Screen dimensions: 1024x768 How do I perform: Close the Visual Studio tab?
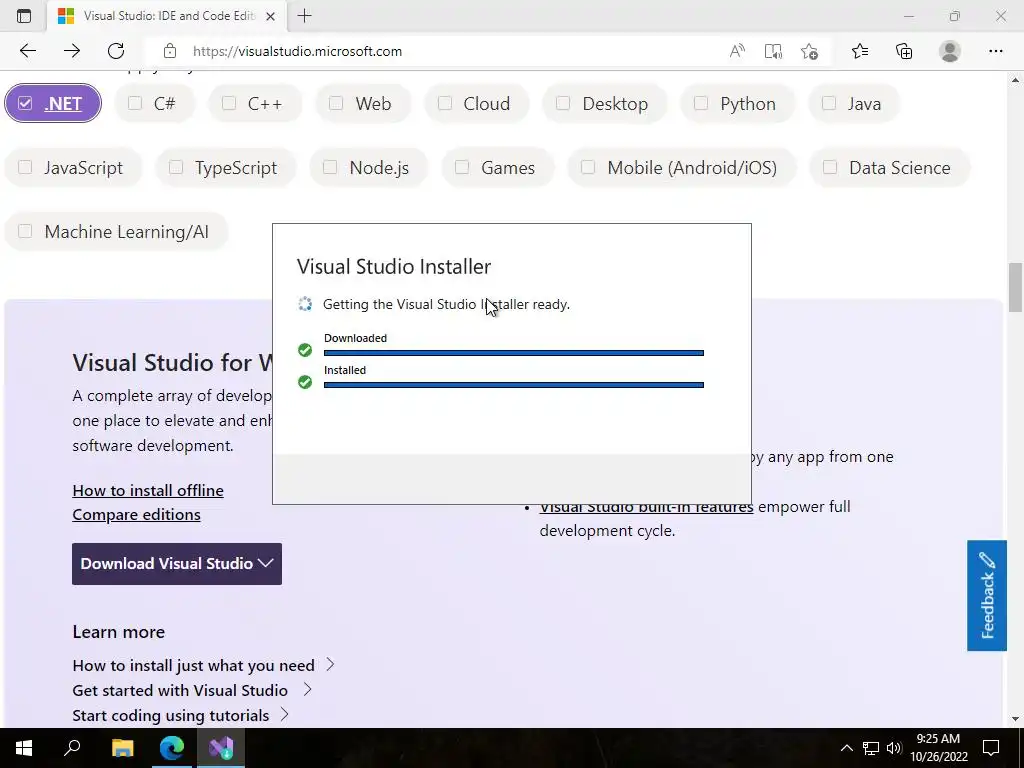click(270, 16)
